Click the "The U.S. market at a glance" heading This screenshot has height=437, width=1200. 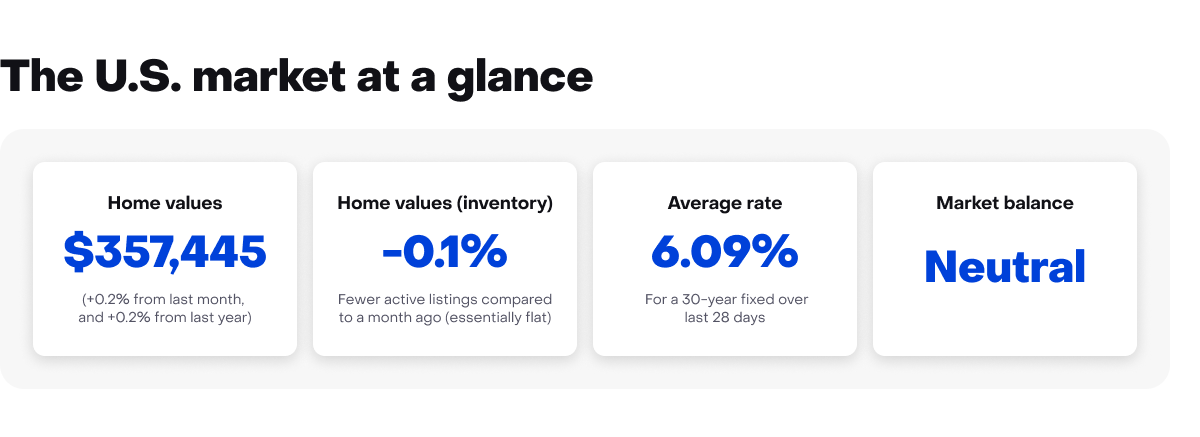coord(297,77)
